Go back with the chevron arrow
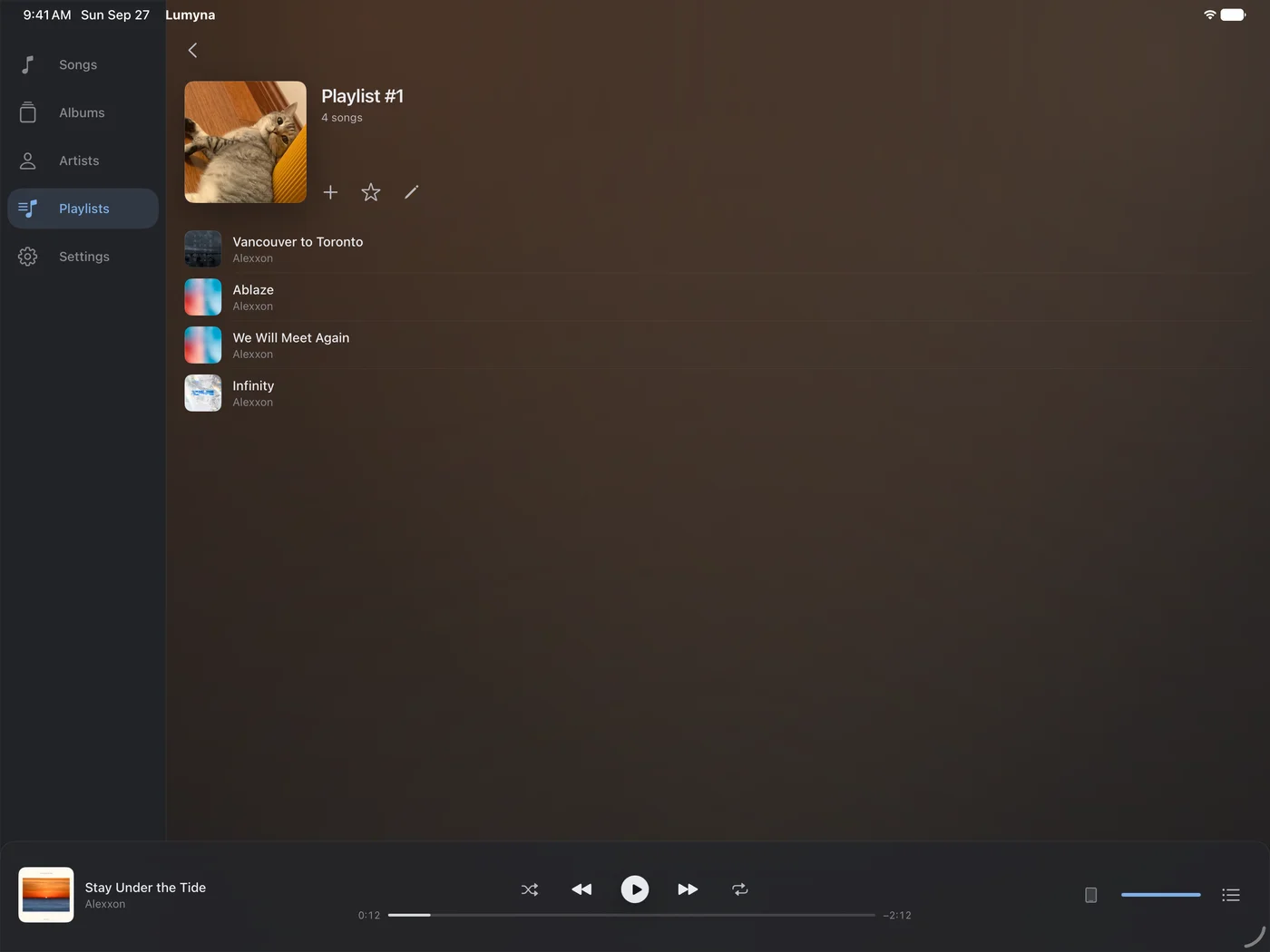Viewport: 1270px width, 952px height. point(192,51)
